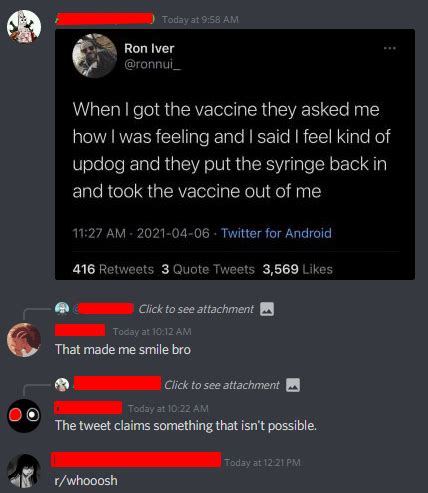Click the Ron Iver display name
Viewport: 428px width, 493px height.
point(149,48)
